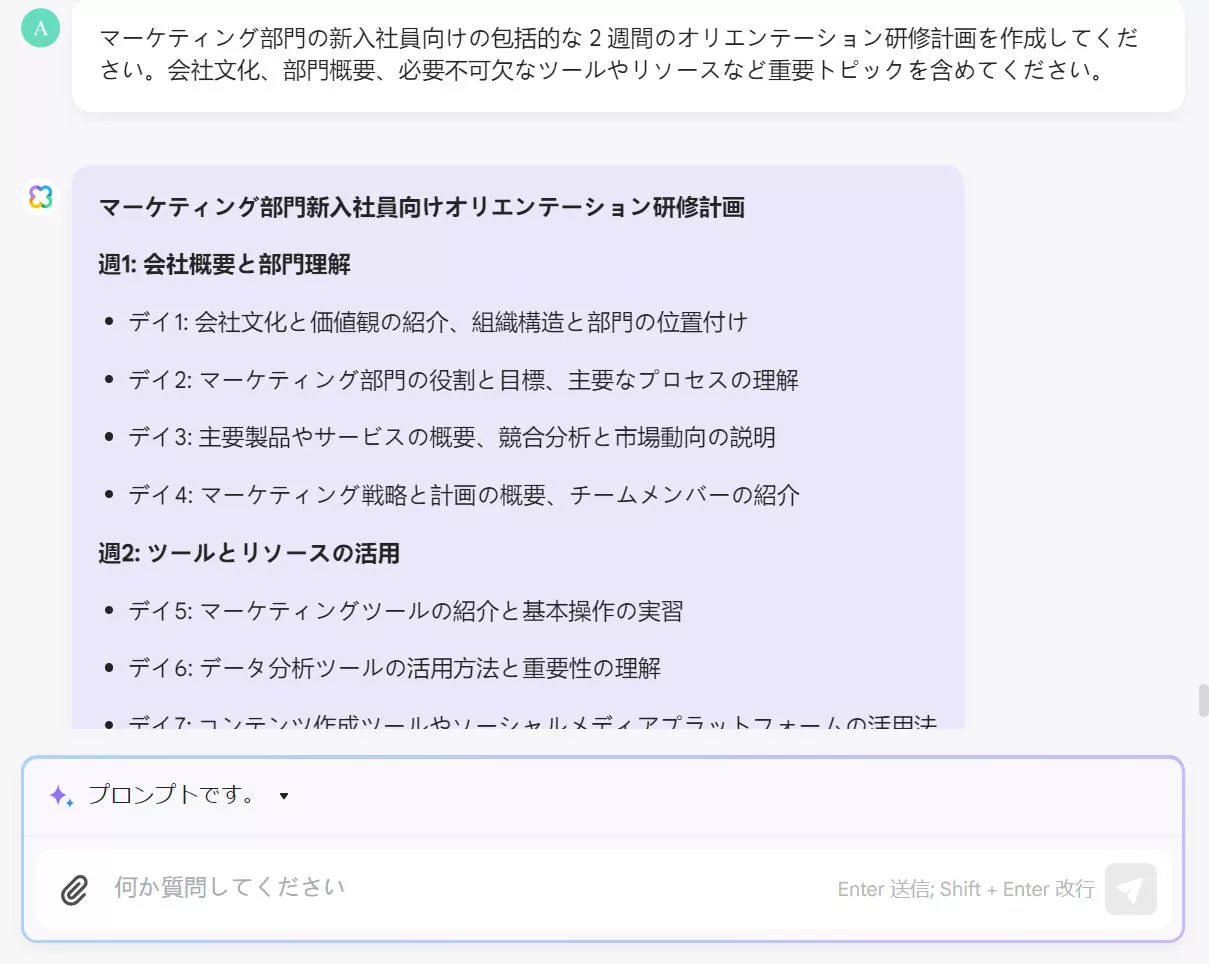Click the デイ6 データ分析ツール line
Image resolution: width=1209 pixels, height=964 pixels.
tap(395, 668)
